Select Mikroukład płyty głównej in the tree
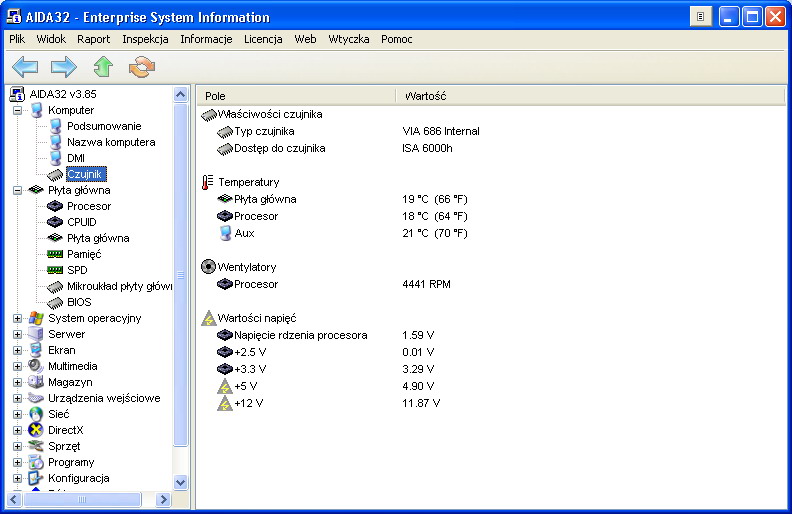 pyautogui.click(x=120, y=286)
